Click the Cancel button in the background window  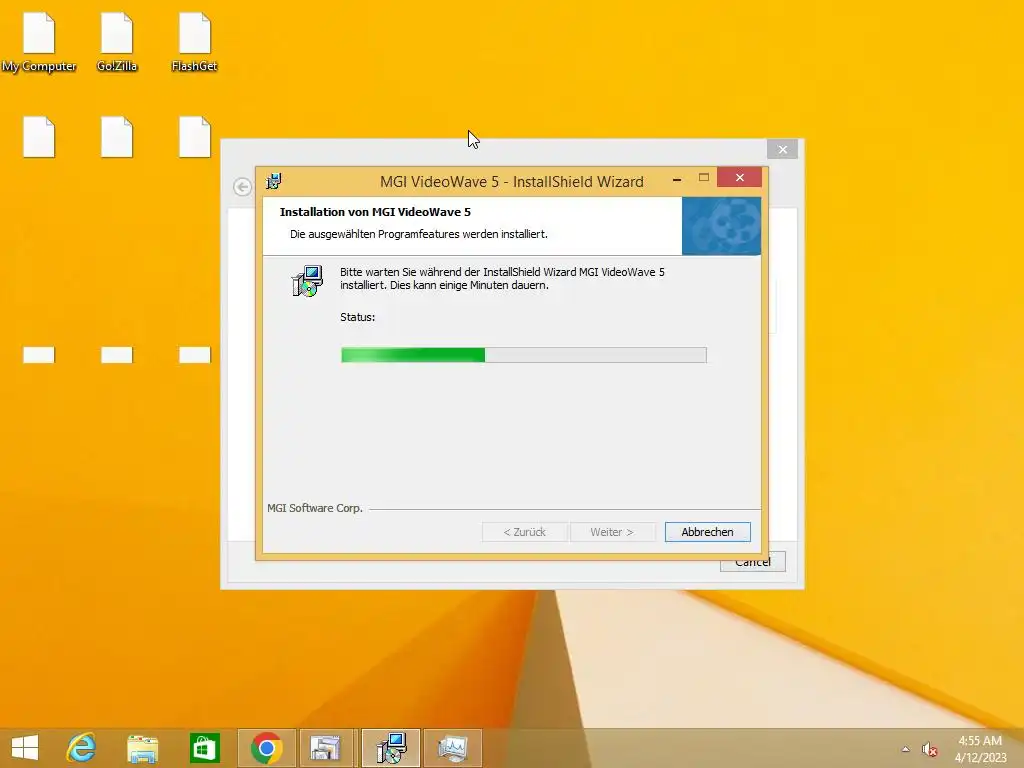point(752,562)
